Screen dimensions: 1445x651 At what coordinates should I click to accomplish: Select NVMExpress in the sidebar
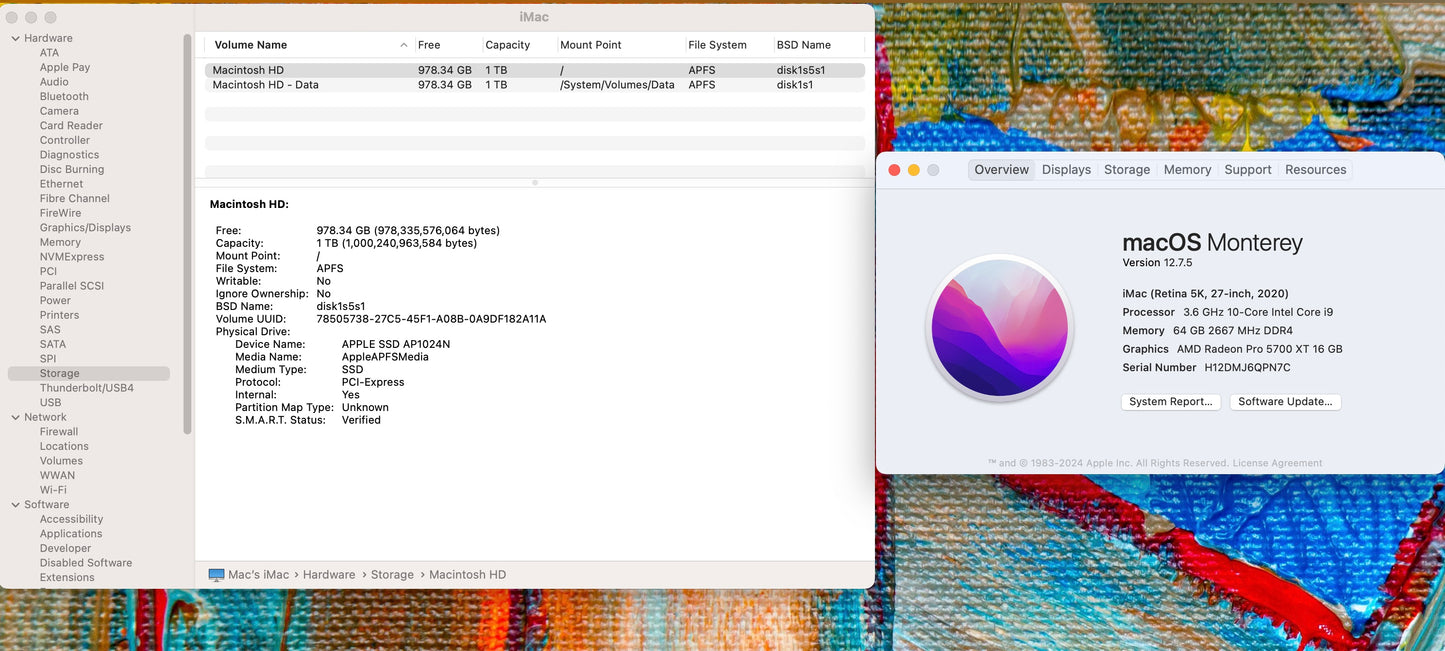(72, 257)
